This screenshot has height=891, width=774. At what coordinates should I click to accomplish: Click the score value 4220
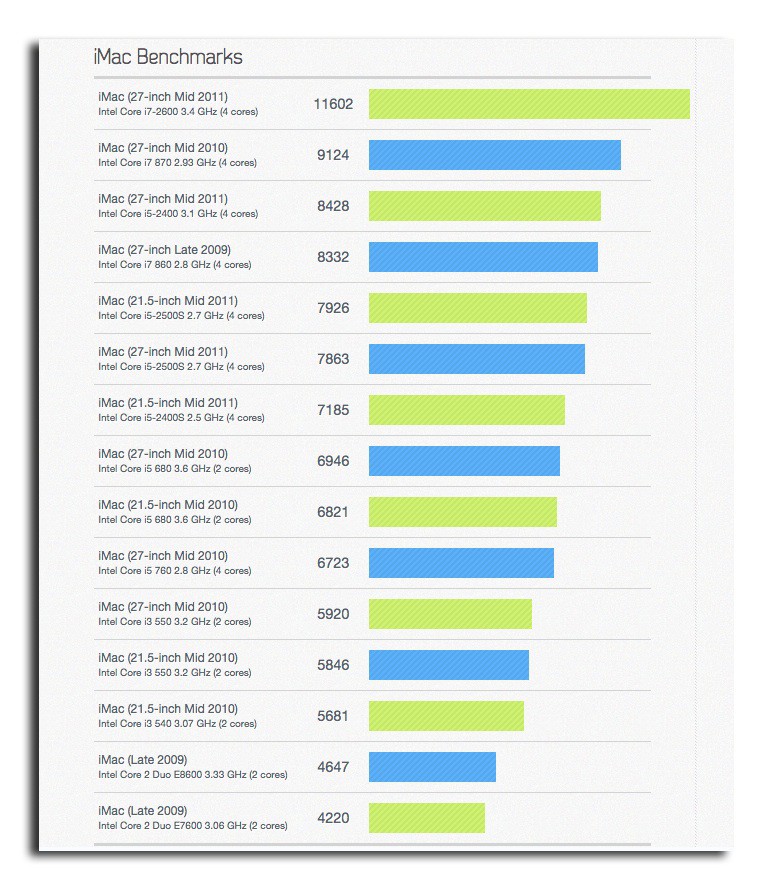coord(333,818)
